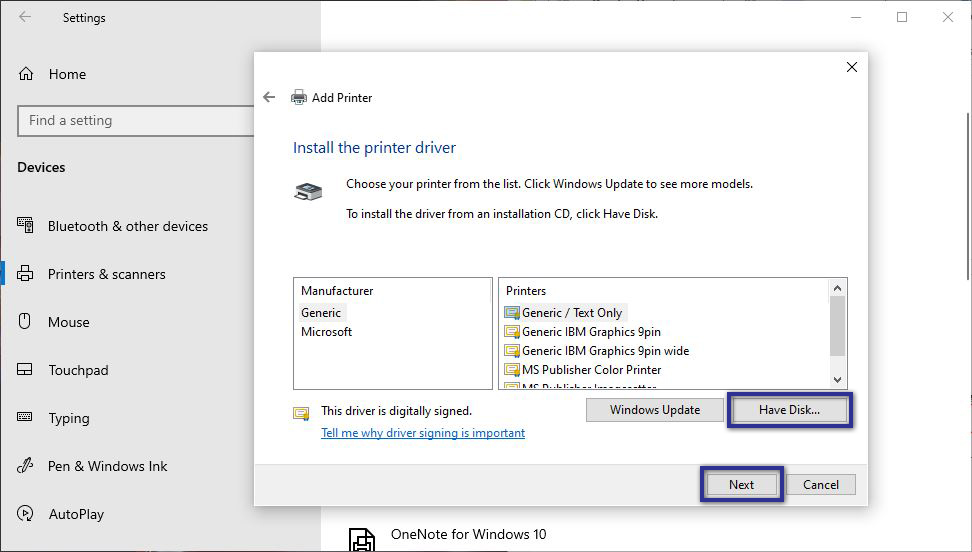Click the Have Disk button

789,410
